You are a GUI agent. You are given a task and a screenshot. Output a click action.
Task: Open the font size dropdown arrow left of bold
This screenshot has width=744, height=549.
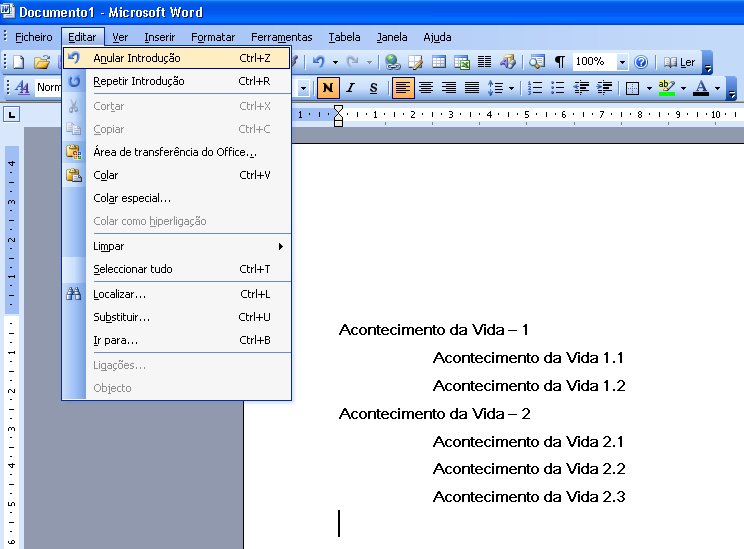(303, 88)
